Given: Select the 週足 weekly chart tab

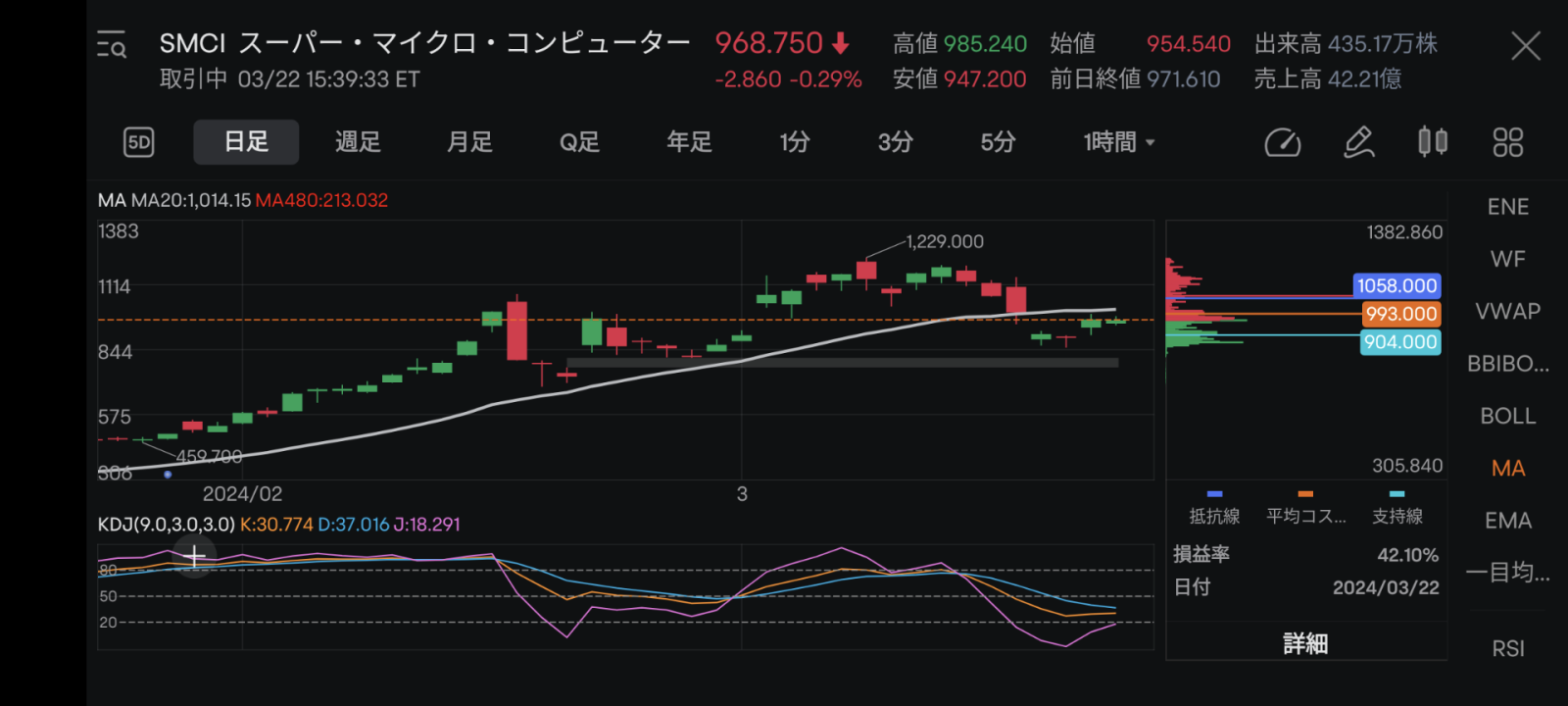Looking at the screenshot, I should pos(358,142).
